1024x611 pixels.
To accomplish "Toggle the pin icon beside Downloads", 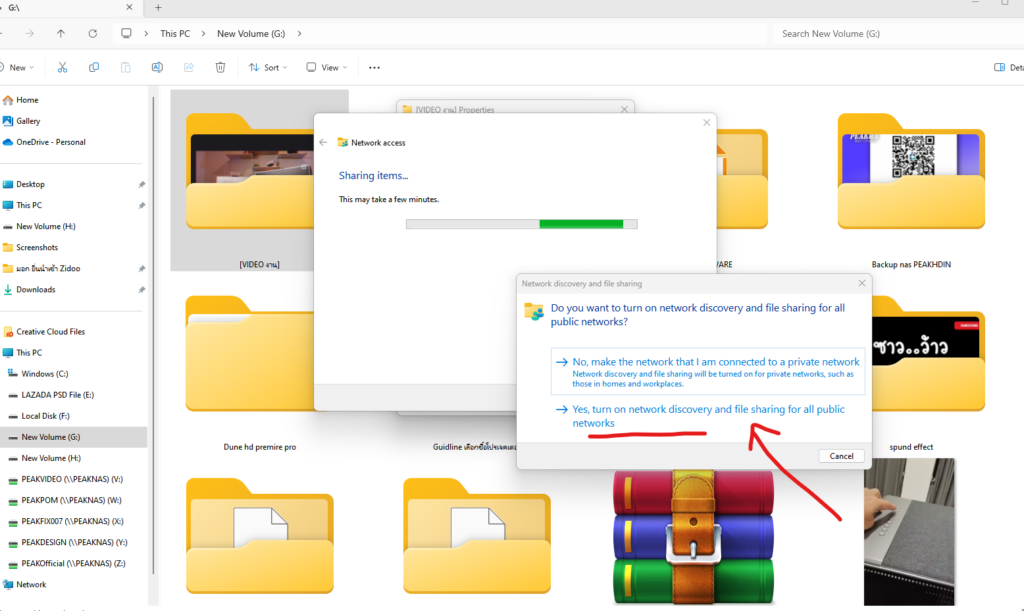I will click(141, 290).
